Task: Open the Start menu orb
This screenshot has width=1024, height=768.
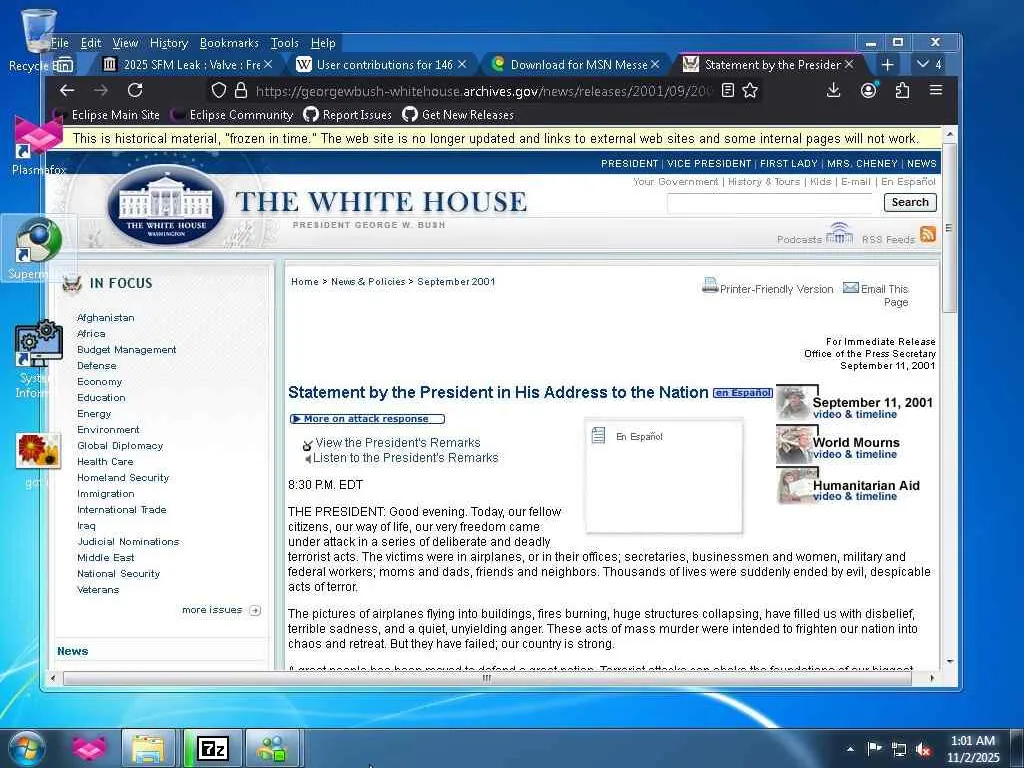Action: coord(26,748)
